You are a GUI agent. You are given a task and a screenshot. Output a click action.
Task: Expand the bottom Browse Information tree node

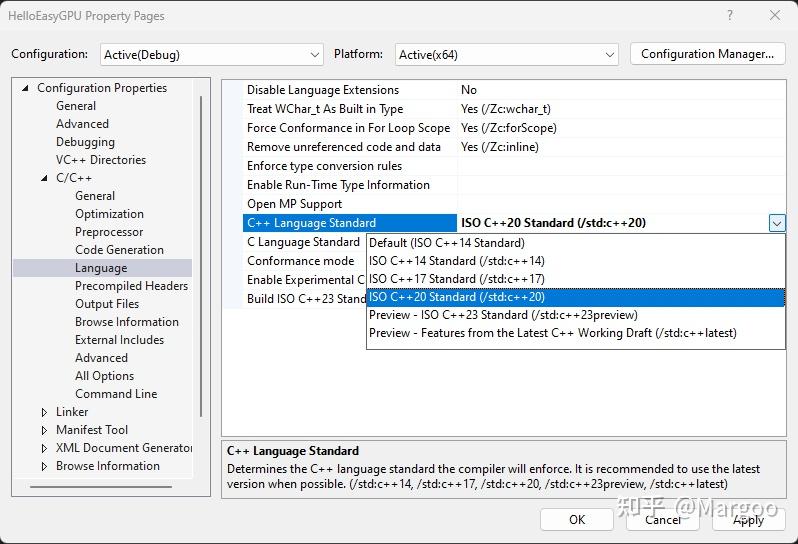[44, 466]
